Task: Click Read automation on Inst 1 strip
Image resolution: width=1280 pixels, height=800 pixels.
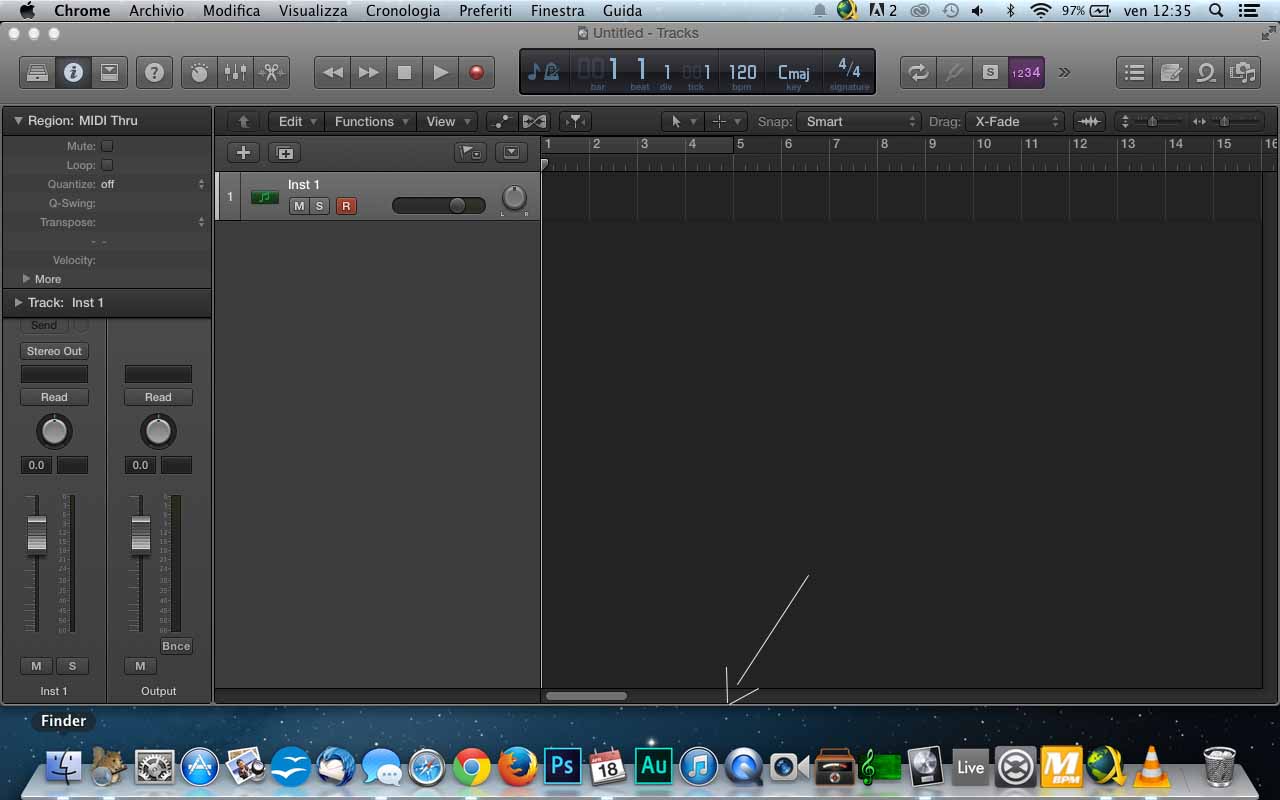Action: [54, 397]
